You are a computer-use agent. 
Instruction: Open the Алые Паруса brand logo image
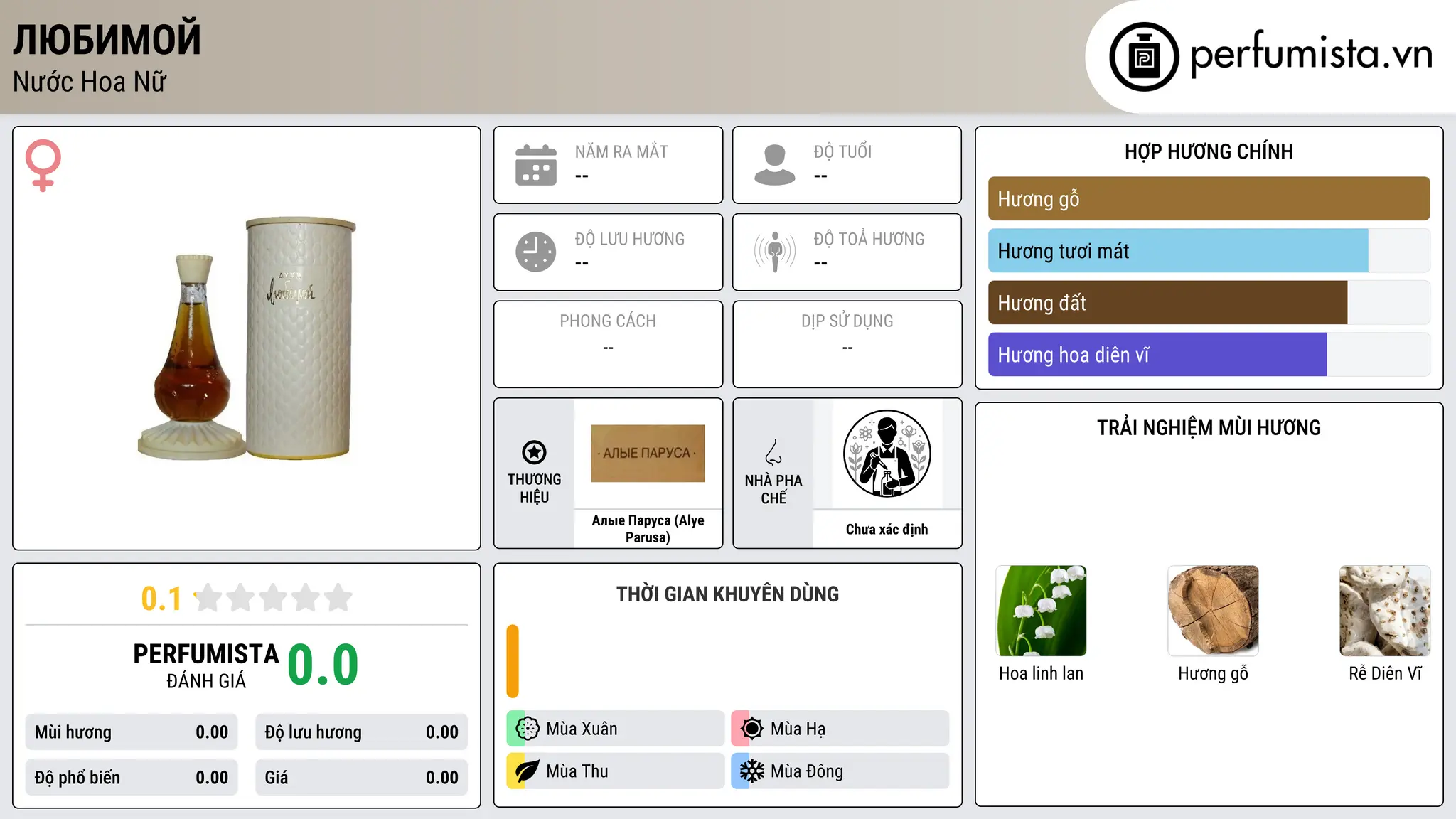pyautogui.click(x=648, y=454)
